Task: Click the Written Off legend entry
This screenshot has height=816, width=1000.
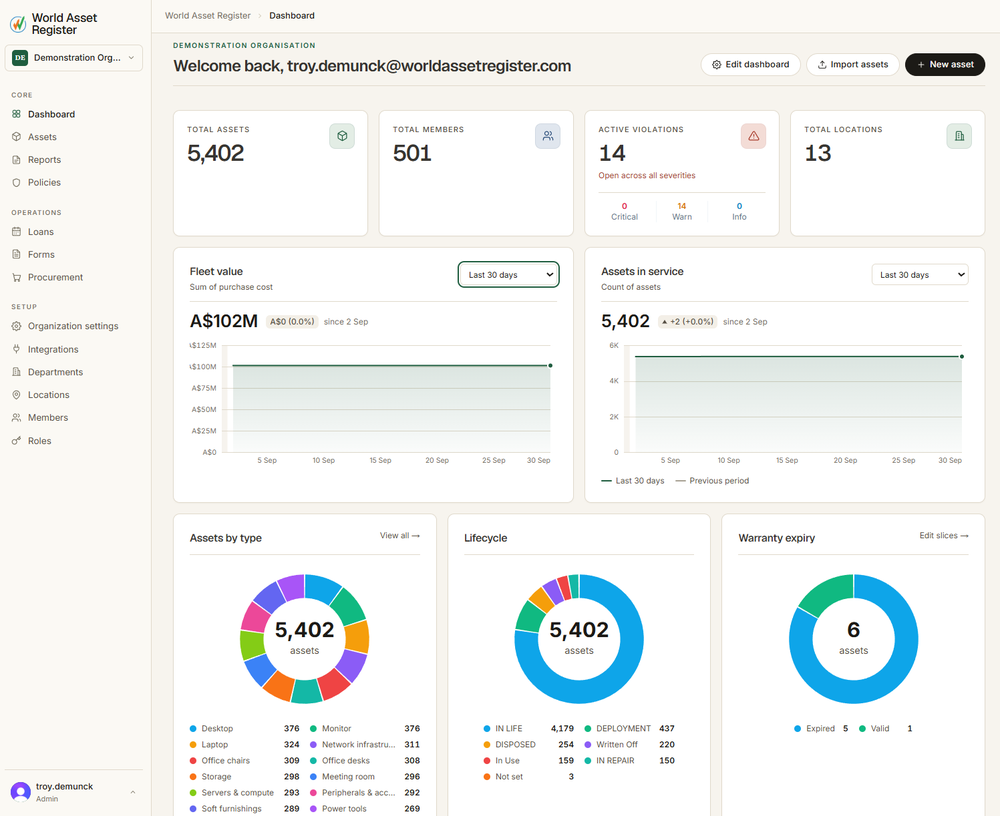Action: click(630, 745)
